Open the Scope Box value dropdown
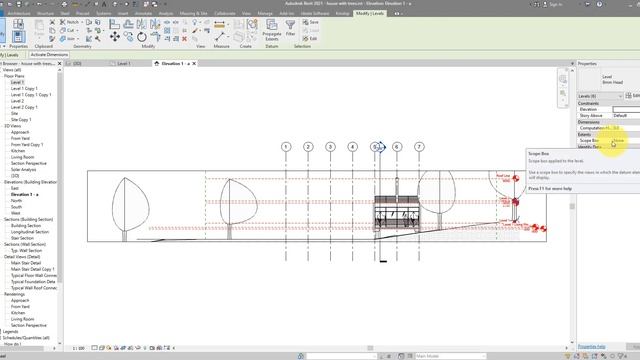 pos(626,140)
